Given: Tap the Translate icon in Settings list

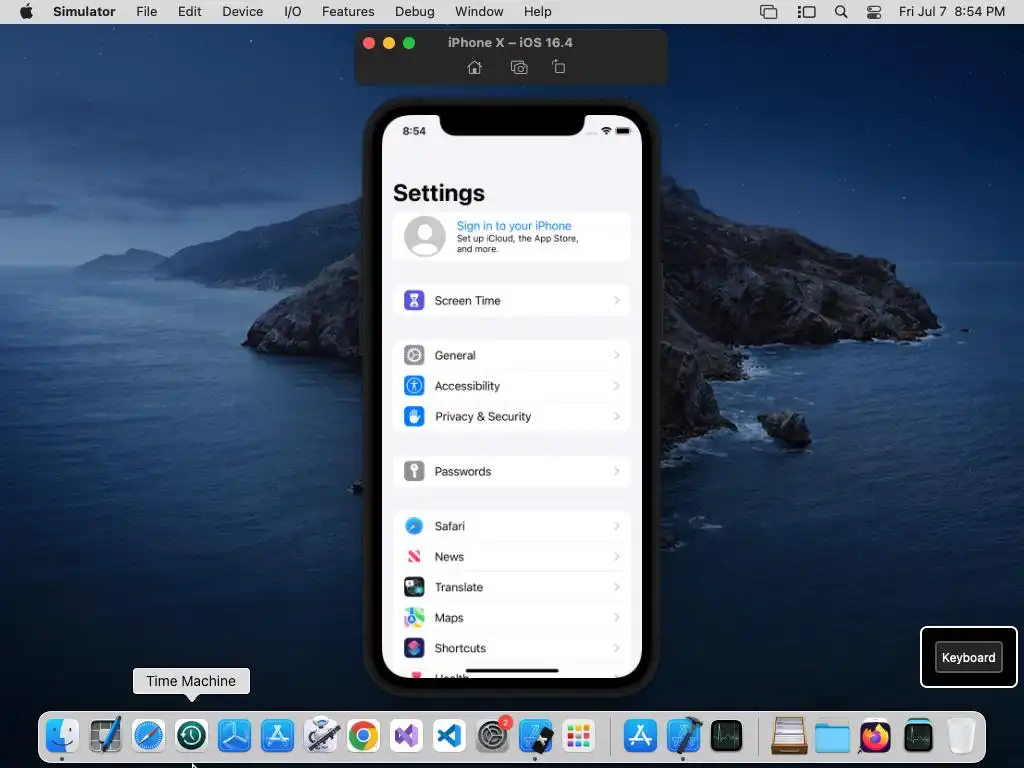Looking at the screenshot, I should coord(414,587).
